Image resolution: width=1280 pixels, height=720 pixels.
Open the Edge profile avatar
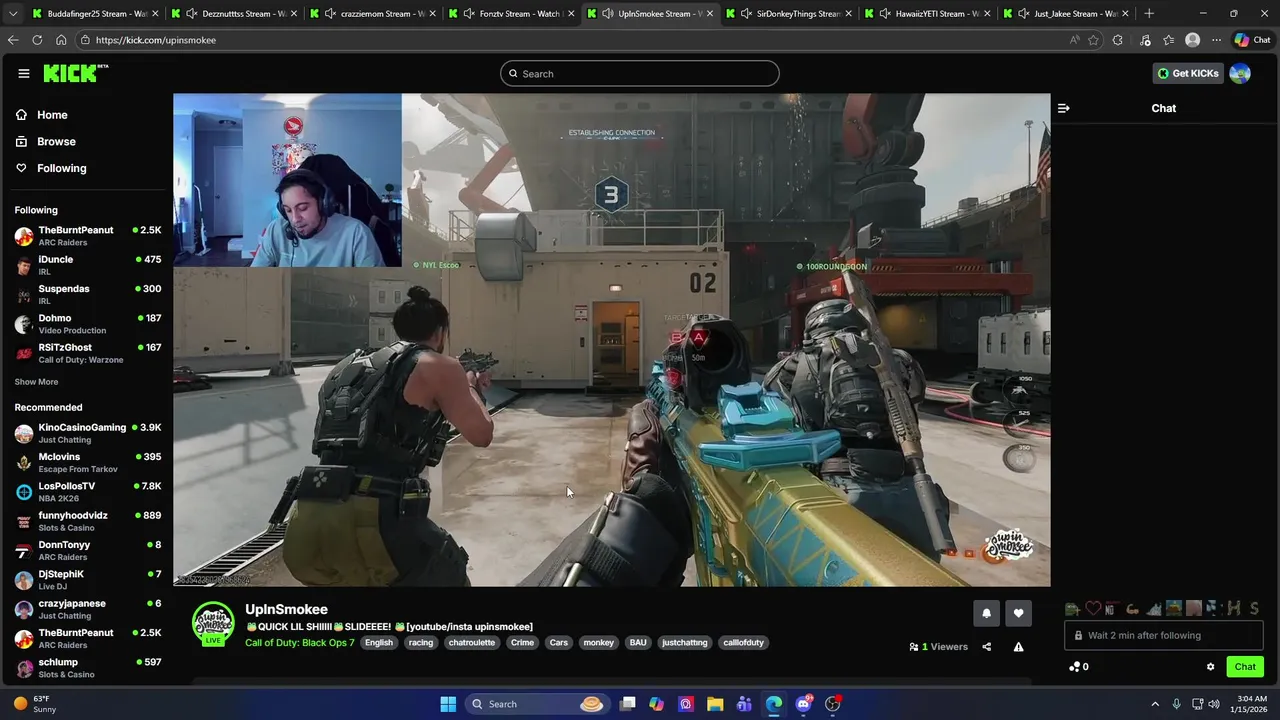[1192, 40]
